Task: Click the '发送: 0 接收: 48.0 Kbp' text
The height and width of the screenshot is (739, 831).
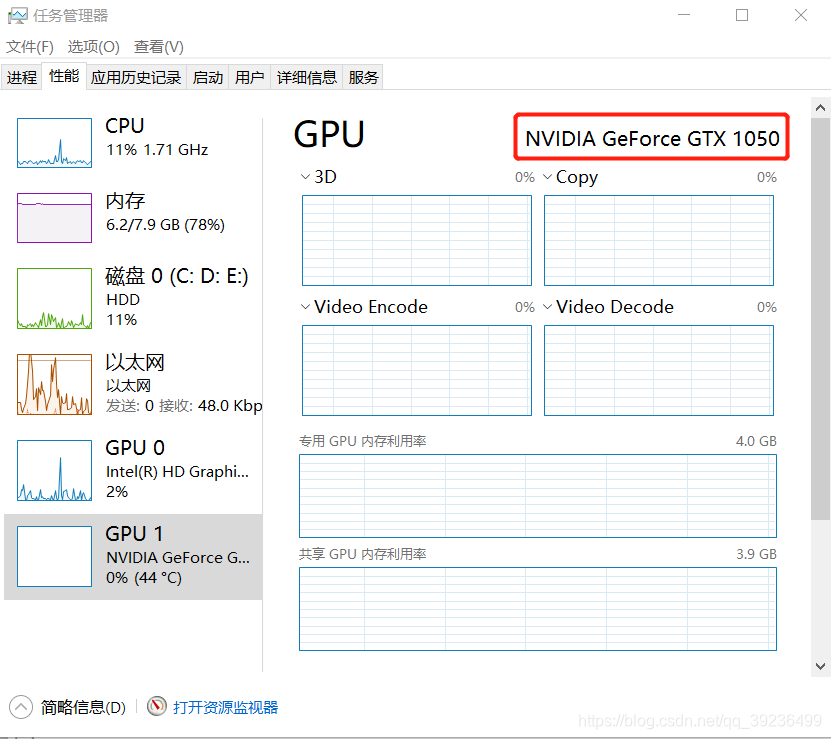Action: click(x=184, y=406)
